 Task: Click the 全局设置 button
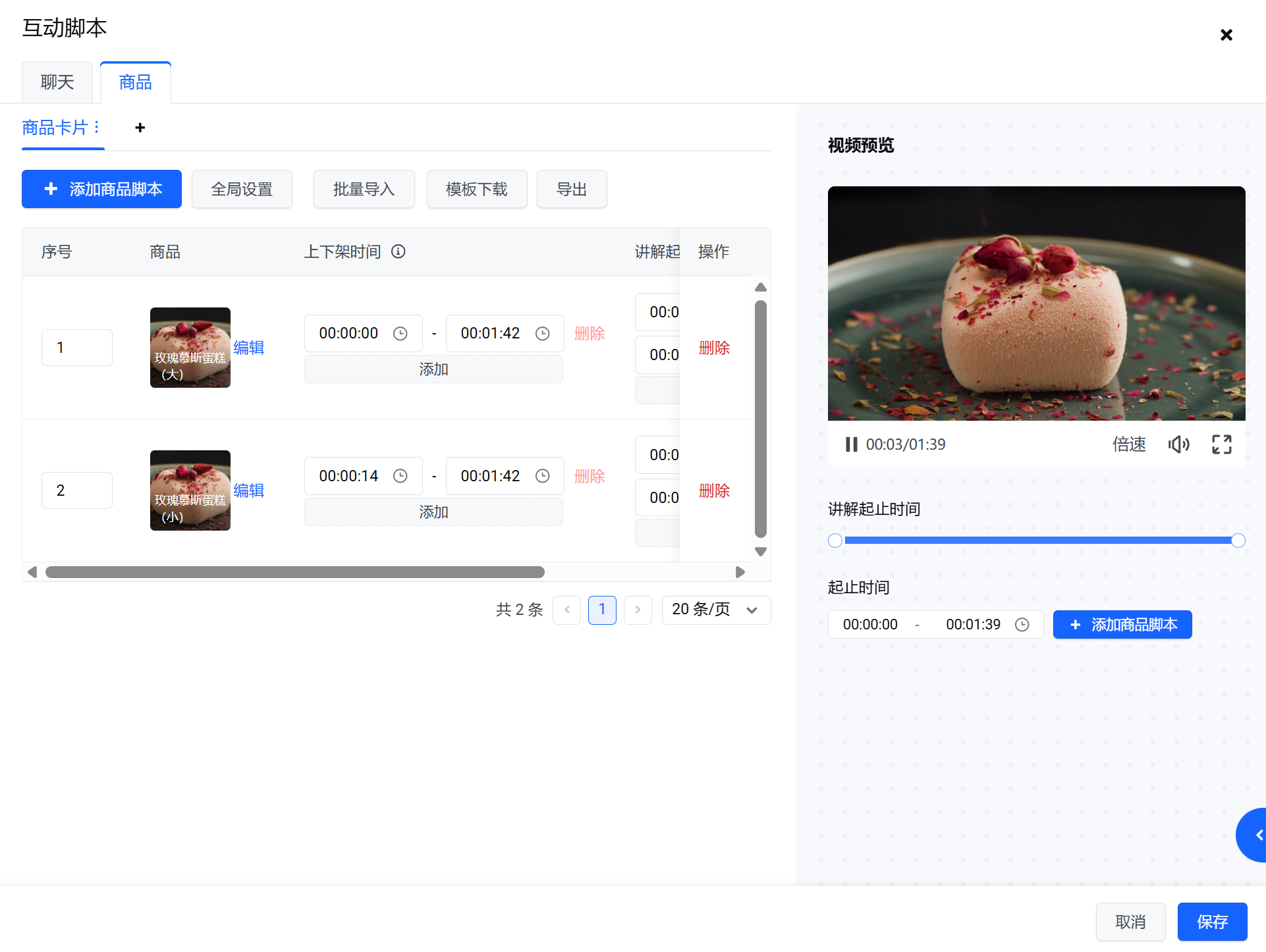[242, 190]
